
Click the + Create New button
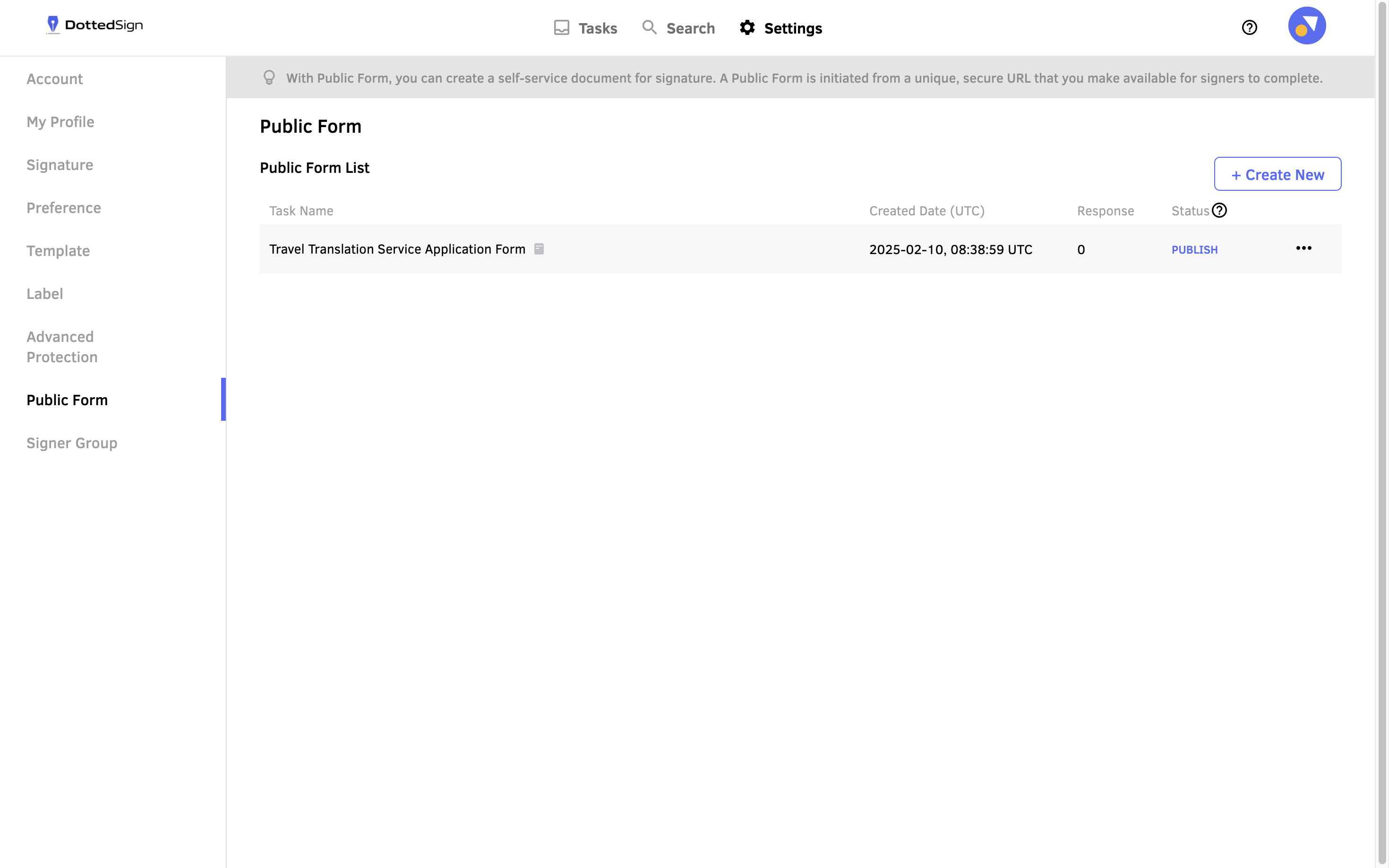pyautogui.click(x=1277, y=174)
